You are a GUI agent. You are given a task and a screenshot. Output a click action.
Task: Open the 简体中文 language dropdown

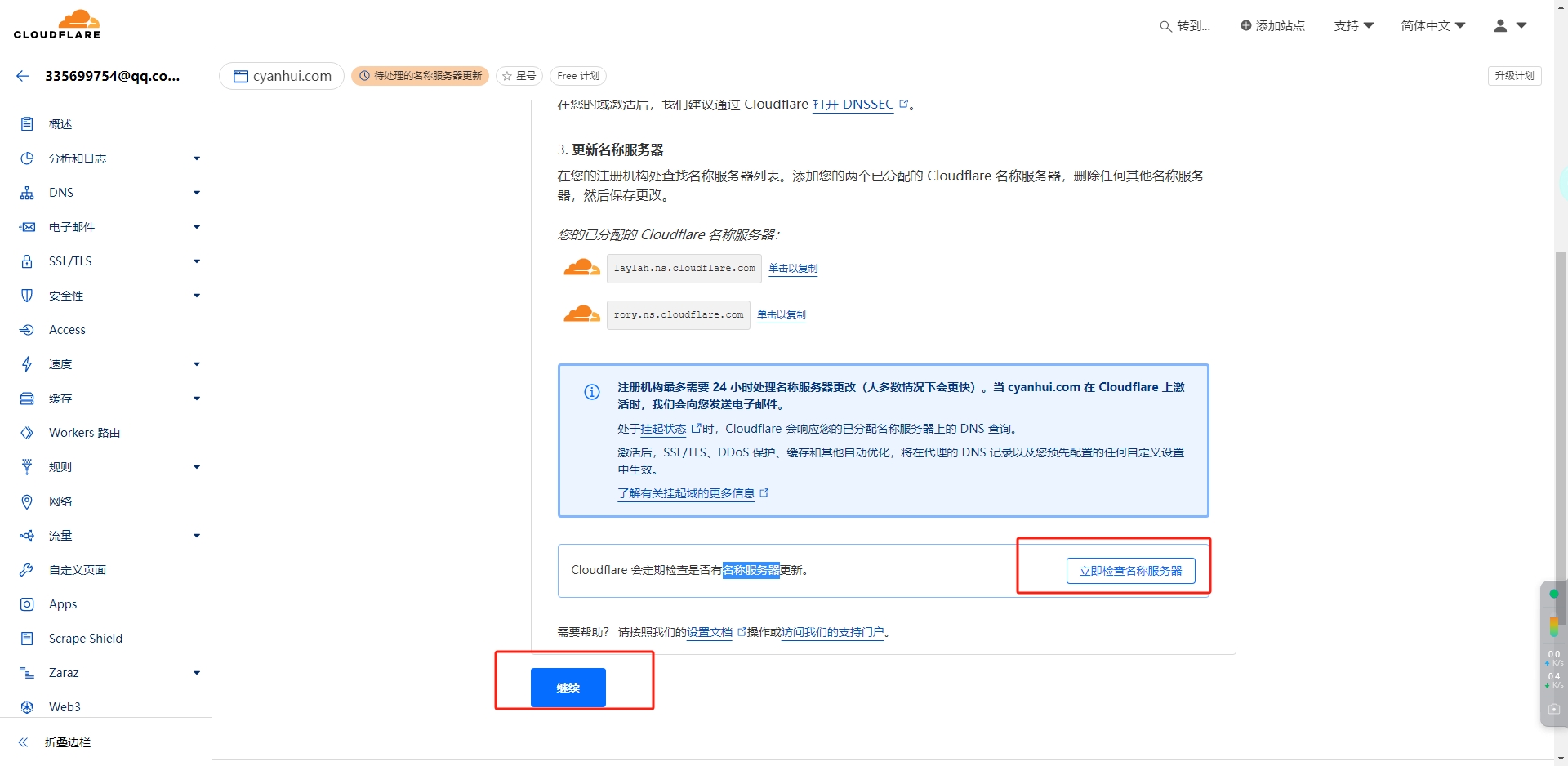1433,26
